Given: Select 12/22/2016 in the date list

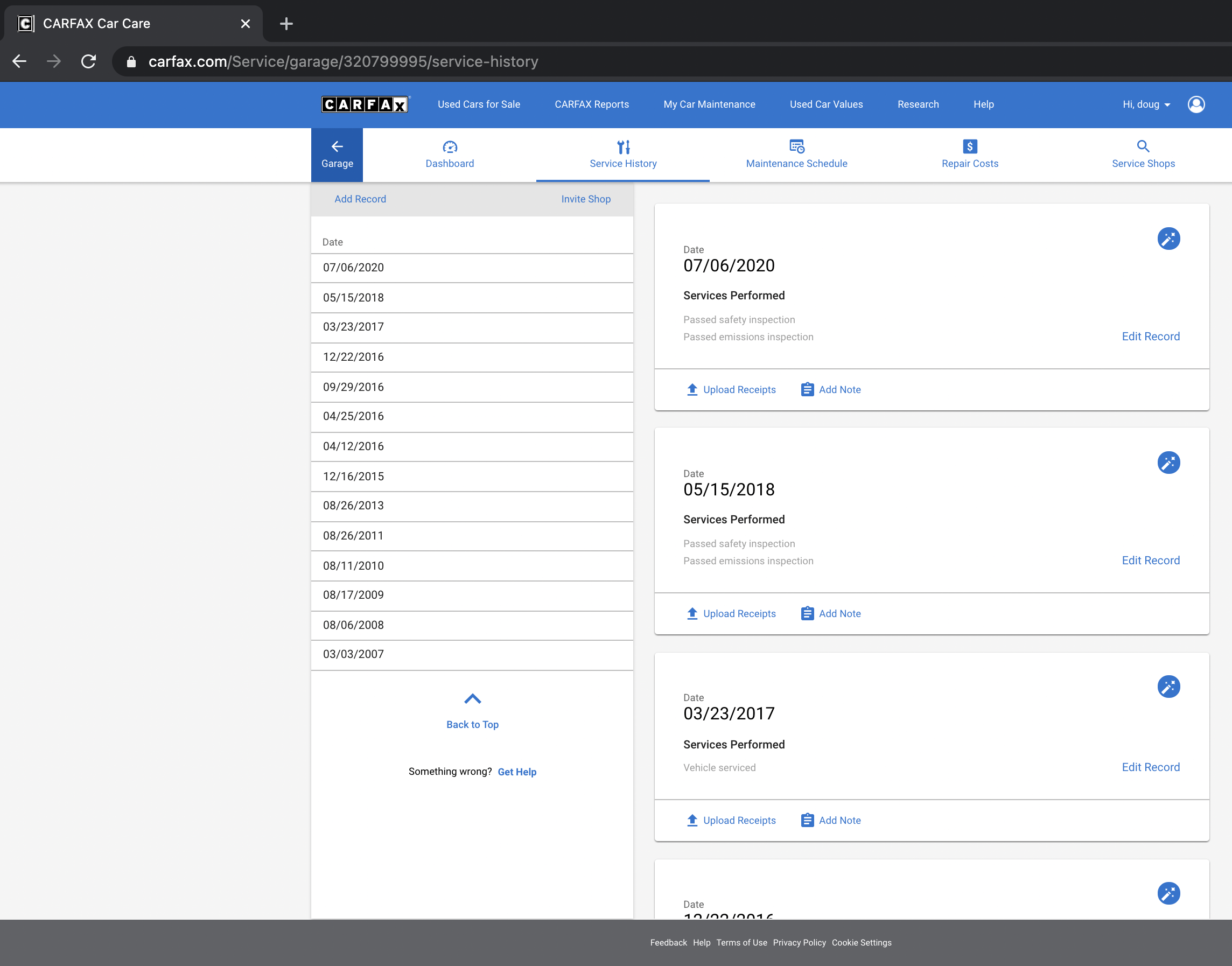Looking at the screenshot, I should pyautogui.click(x=472, y=358).
